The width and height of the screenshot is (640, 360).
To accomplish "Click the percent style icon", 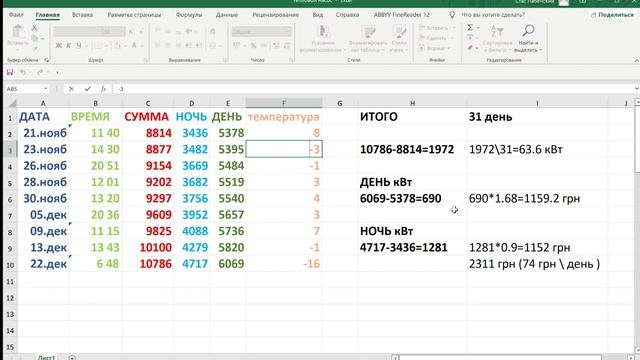I will [253, 45].
